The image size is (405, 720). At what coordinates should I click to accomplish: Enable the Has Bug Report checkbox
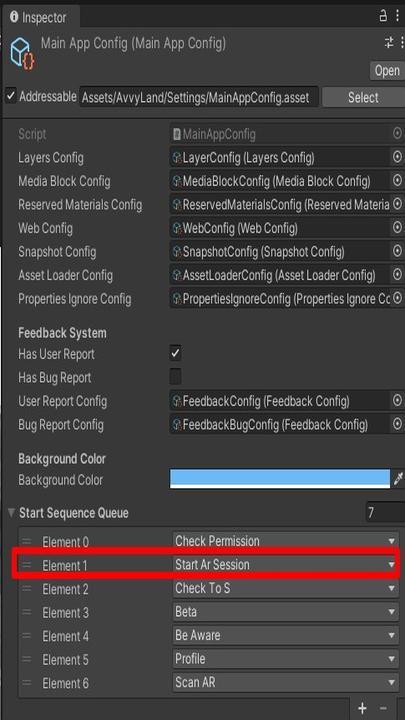(175, 377)
